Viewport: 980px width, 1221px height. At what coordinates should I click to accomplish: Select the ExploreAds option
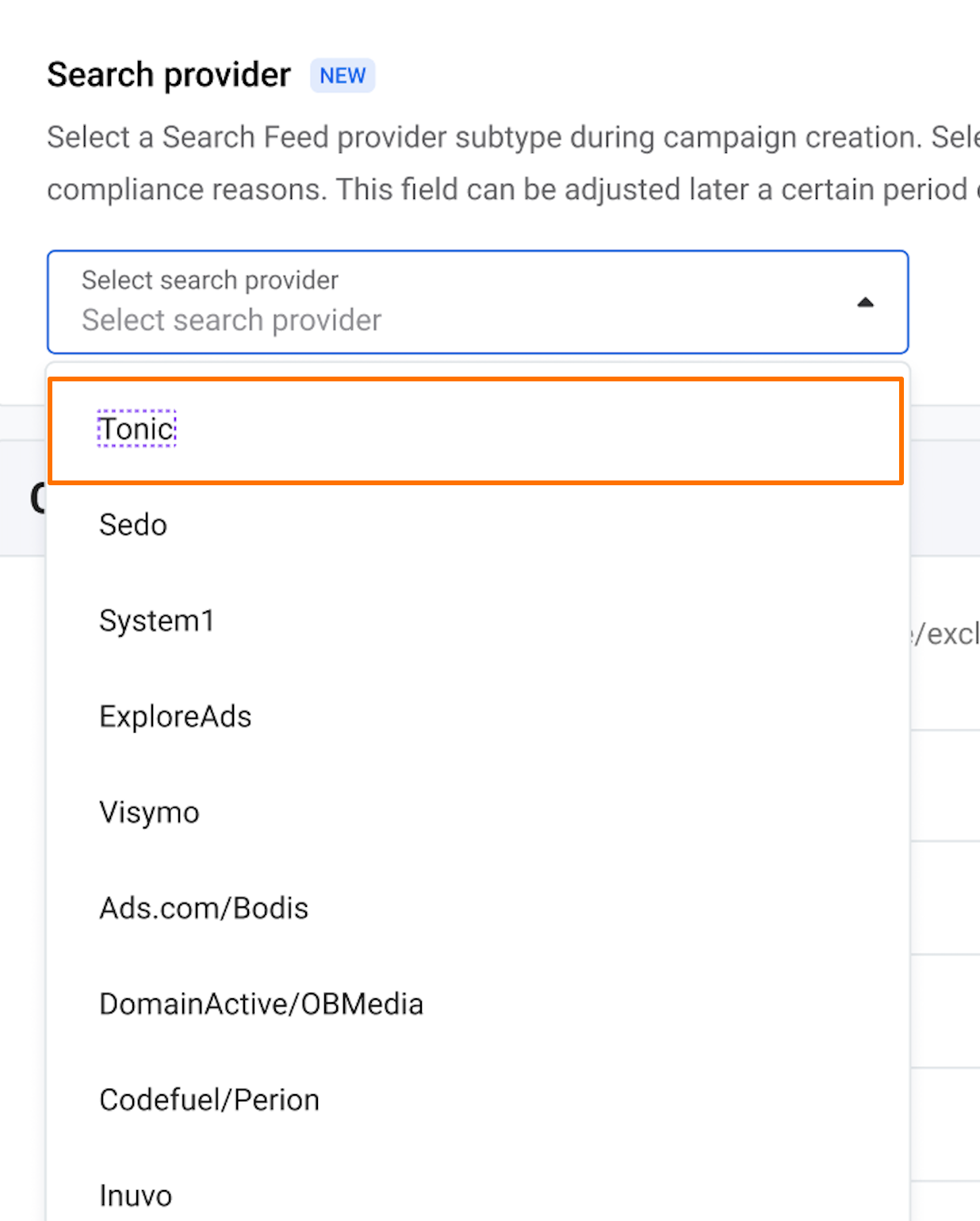(175, 717)
